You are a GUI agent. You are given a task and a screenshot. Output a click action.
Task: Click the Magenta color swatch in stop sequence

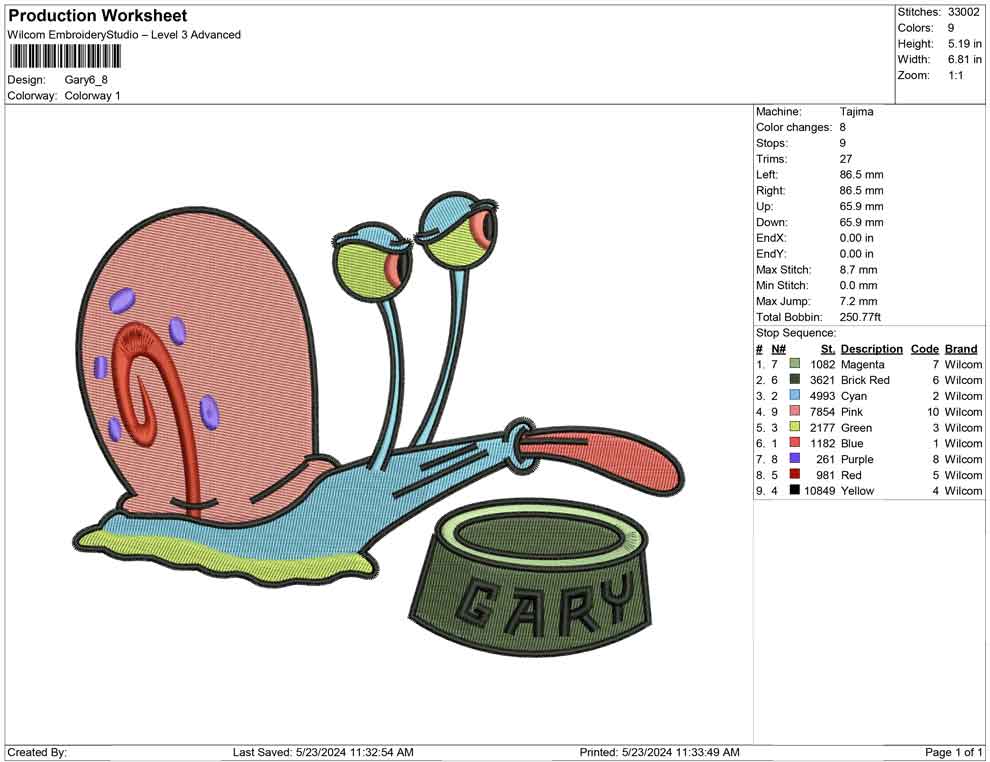point(795,364)
